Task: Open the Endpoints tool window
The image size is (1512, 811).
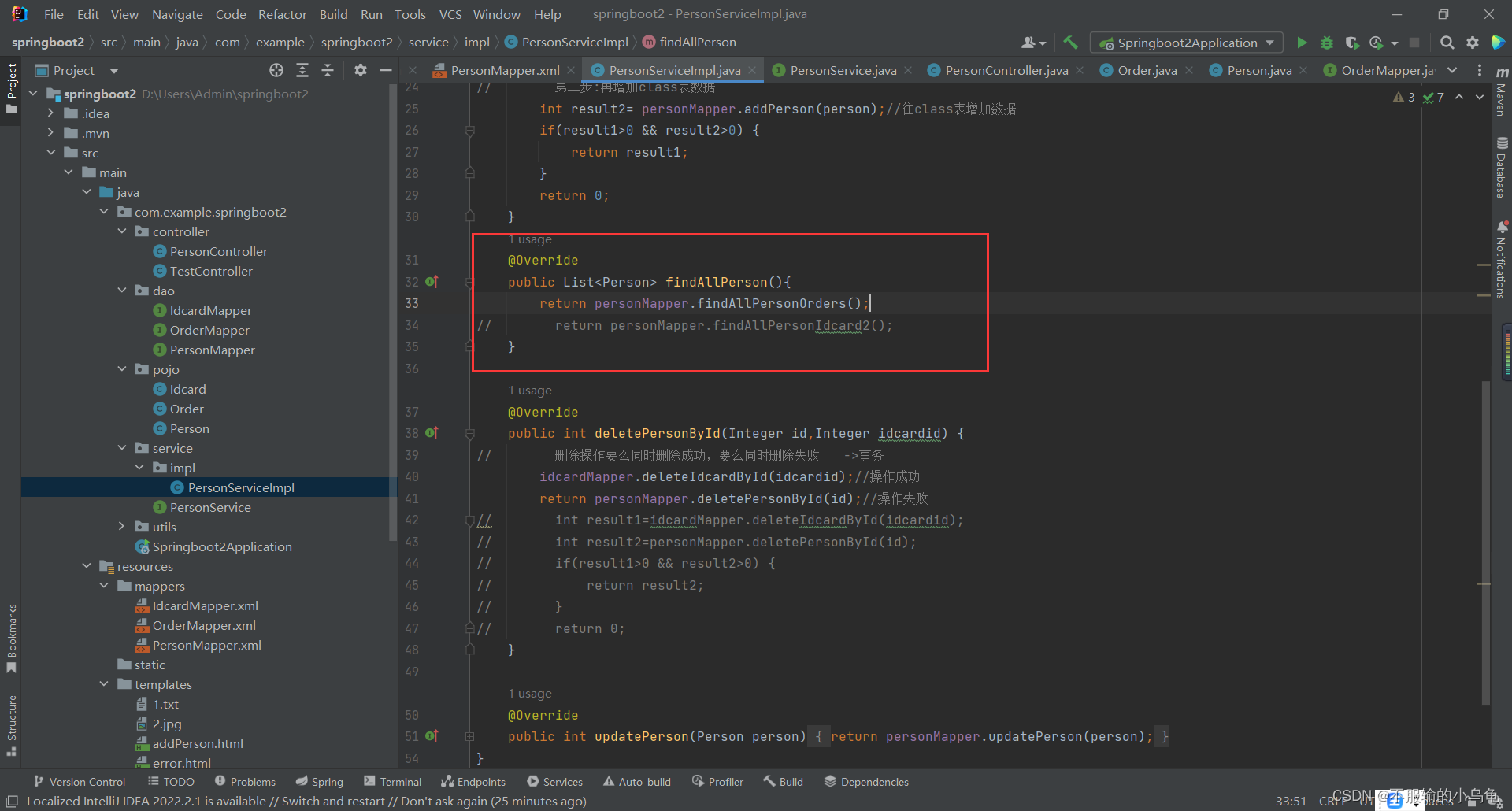Action: click(473, 781)
